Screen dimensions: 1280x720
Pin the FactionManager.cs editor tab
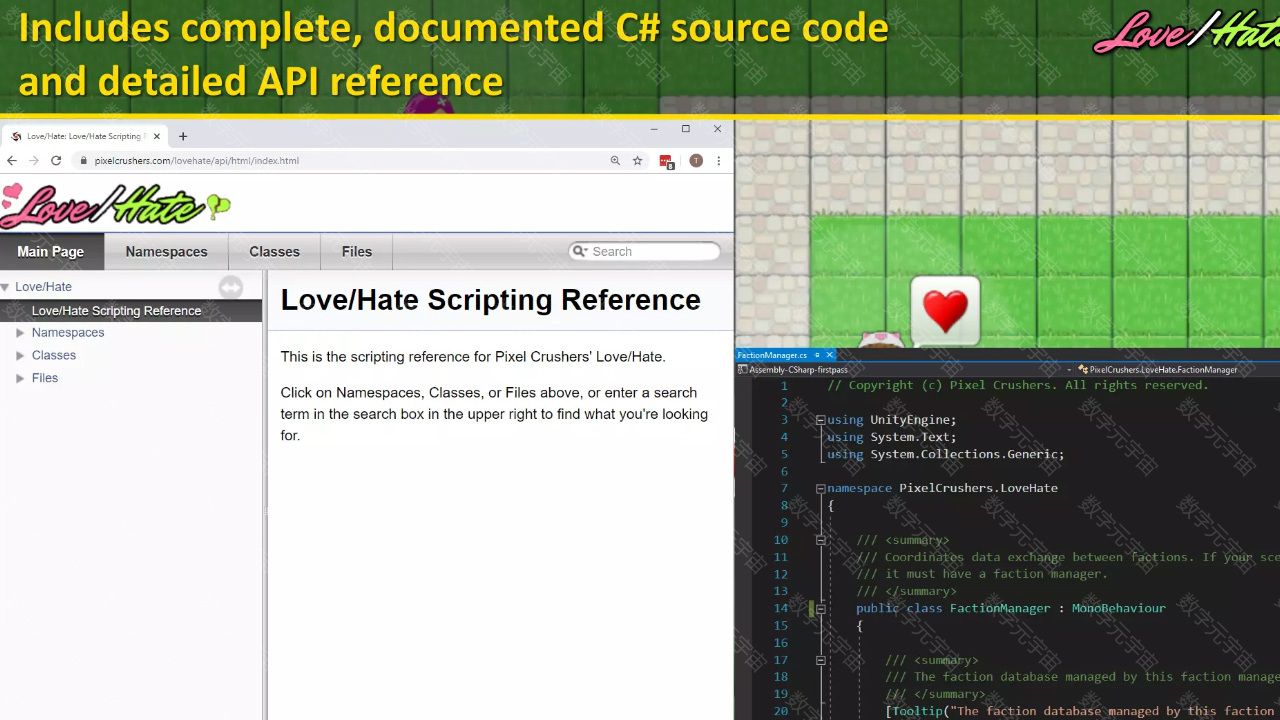817,355
